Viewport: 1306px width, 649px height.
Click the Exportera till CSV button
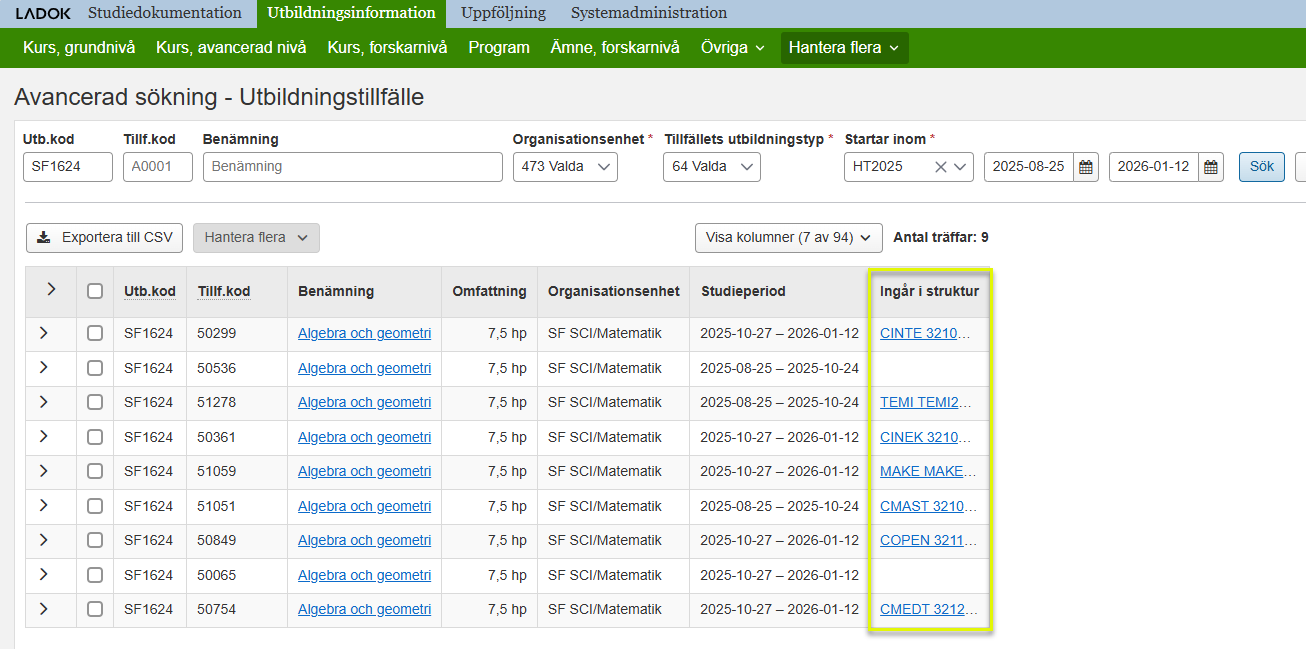pos(105,238)
